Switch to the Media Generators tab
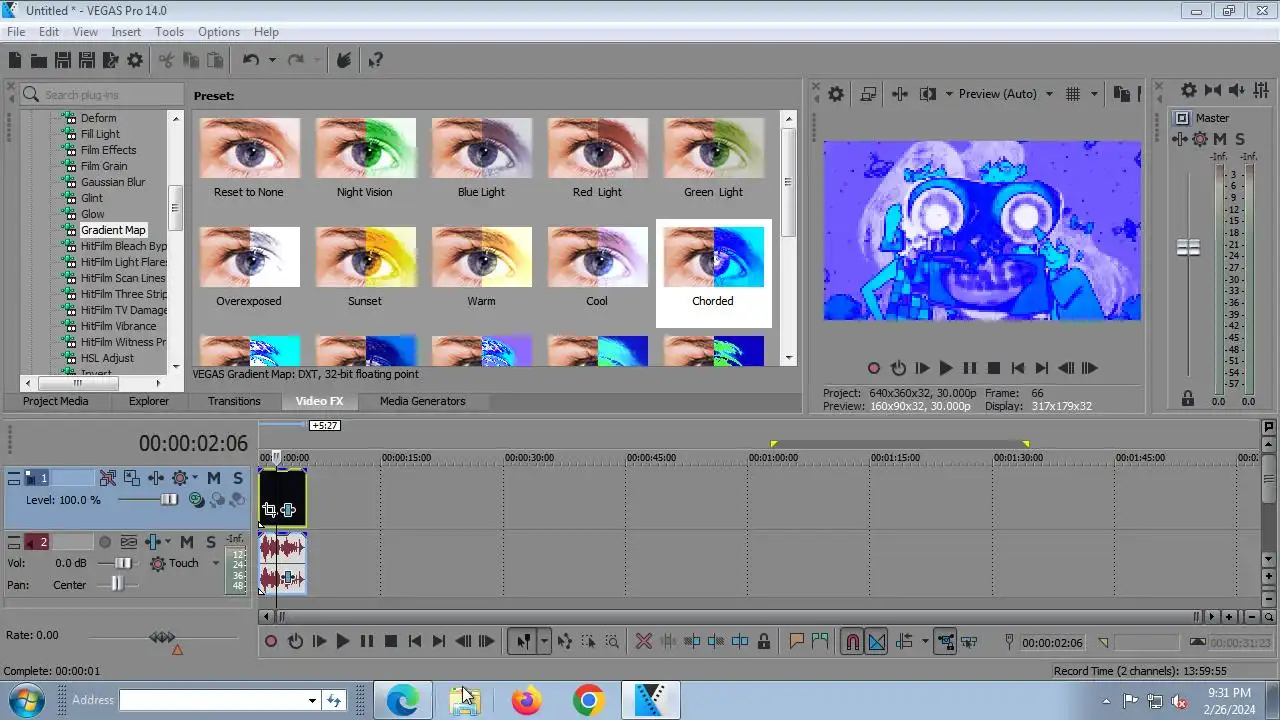Screen dimensions: 1280x720 point(422,401)
